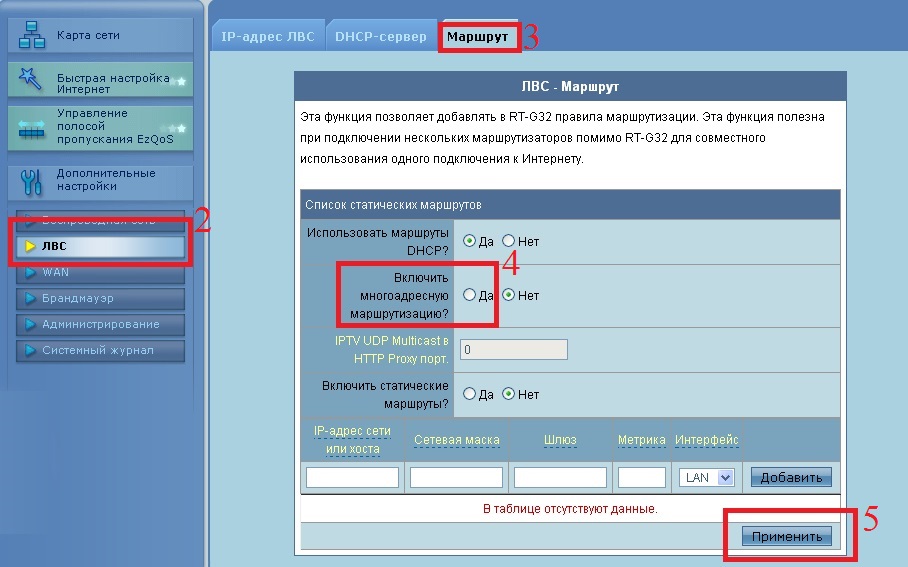Open the WAN menu item
This screenshot has height=567, width=908.
(x=100, y=272)
